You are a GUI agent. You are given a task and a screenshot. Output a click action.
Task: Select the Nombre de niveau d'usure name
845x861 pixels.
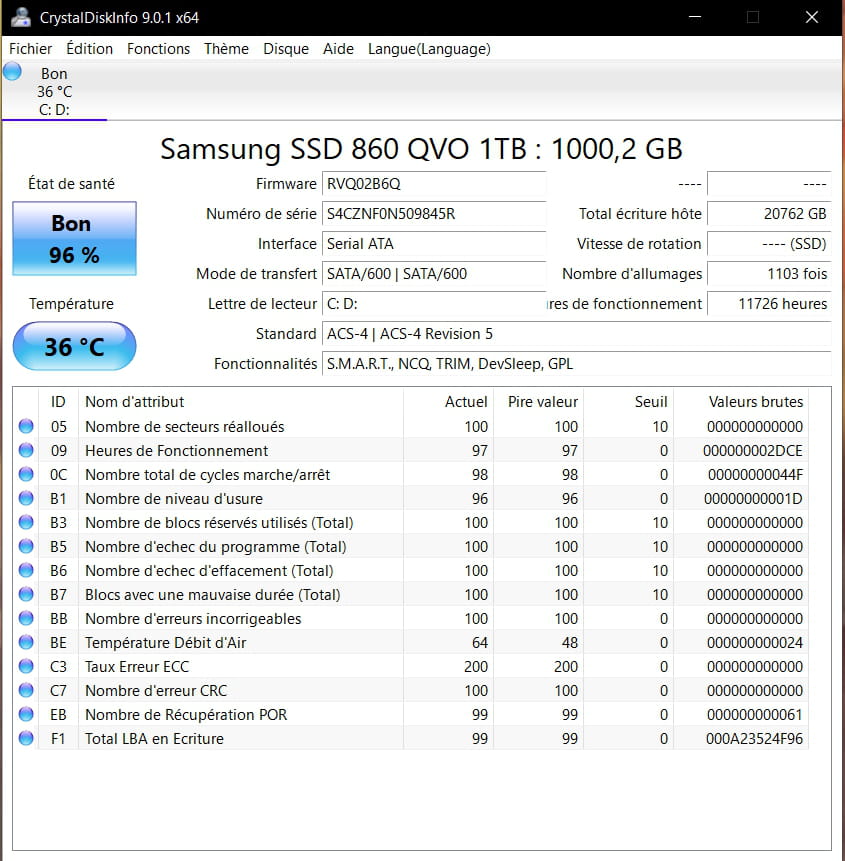174,499
